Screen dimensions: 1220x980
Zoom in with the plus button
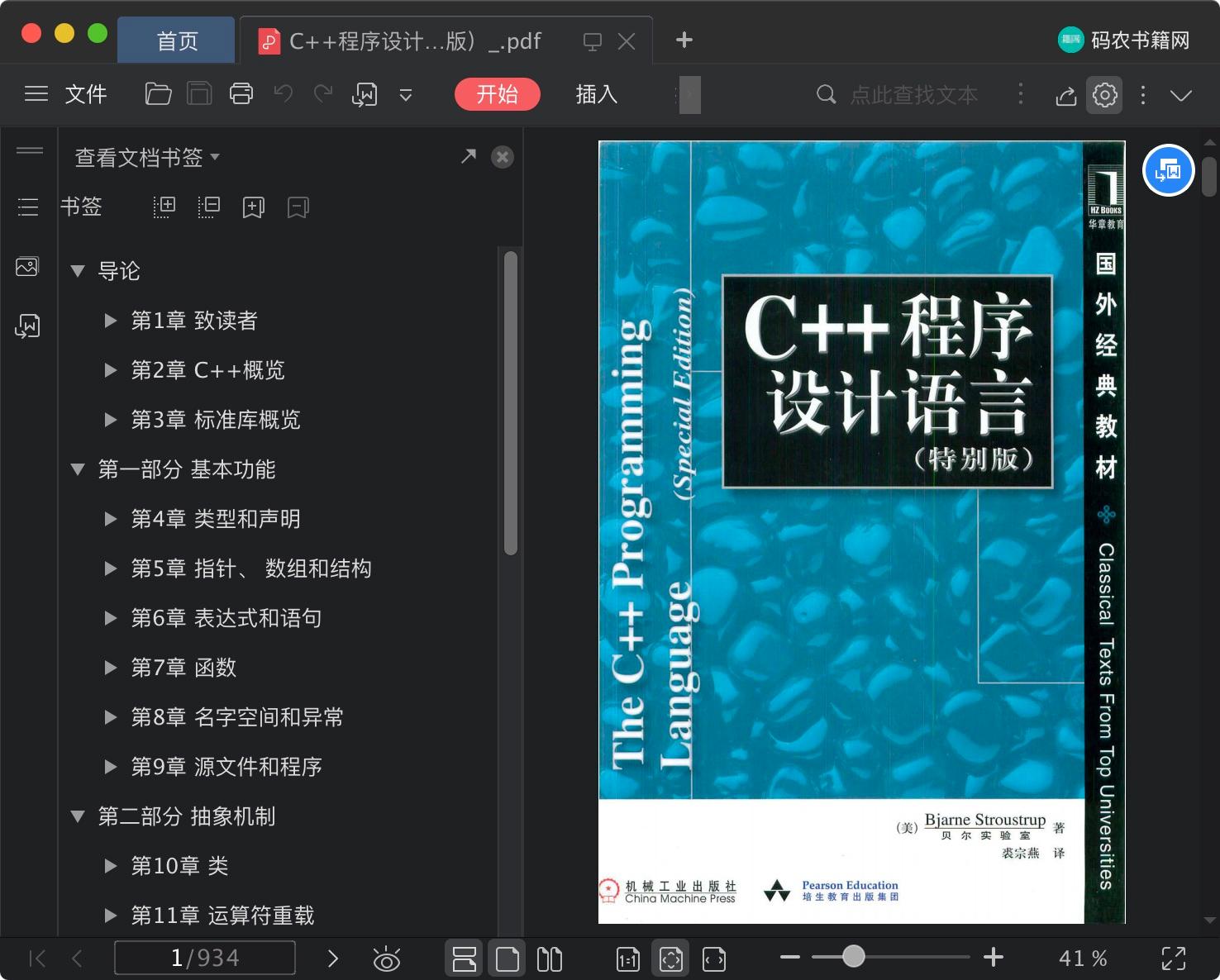994,957
